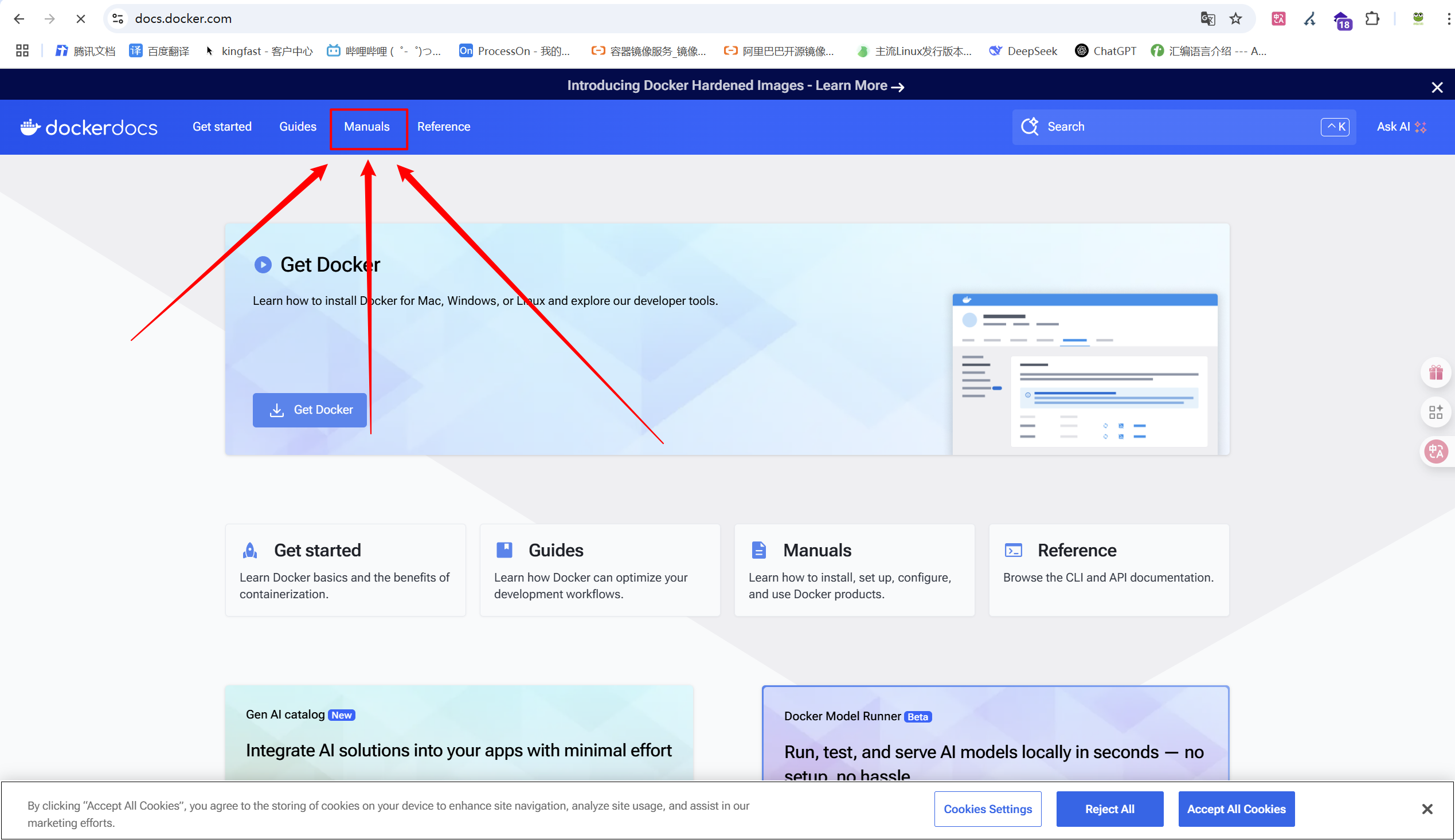Open the Get started card
1455x840 pixels.
345,570
